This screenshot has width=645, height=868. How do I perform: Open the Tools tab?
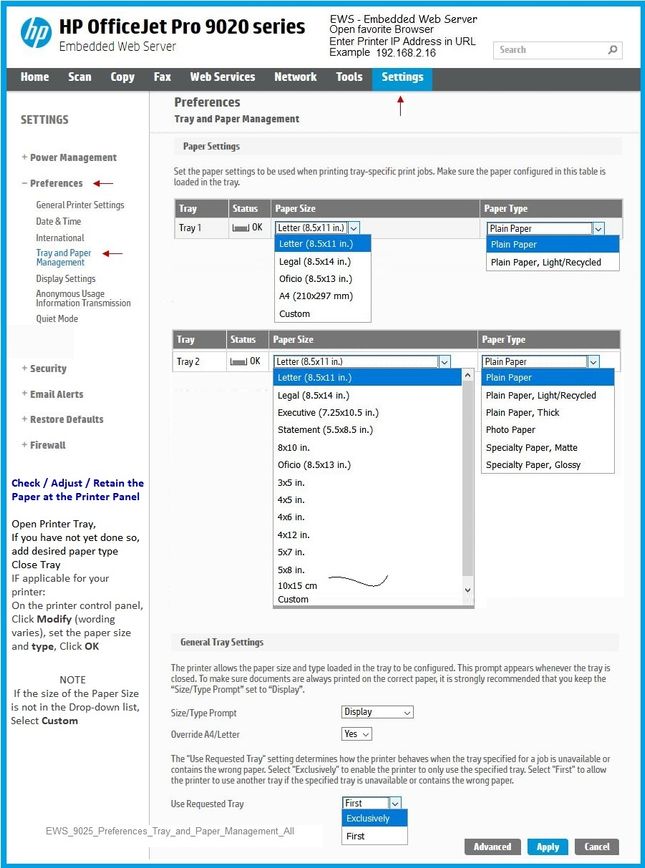349,78
